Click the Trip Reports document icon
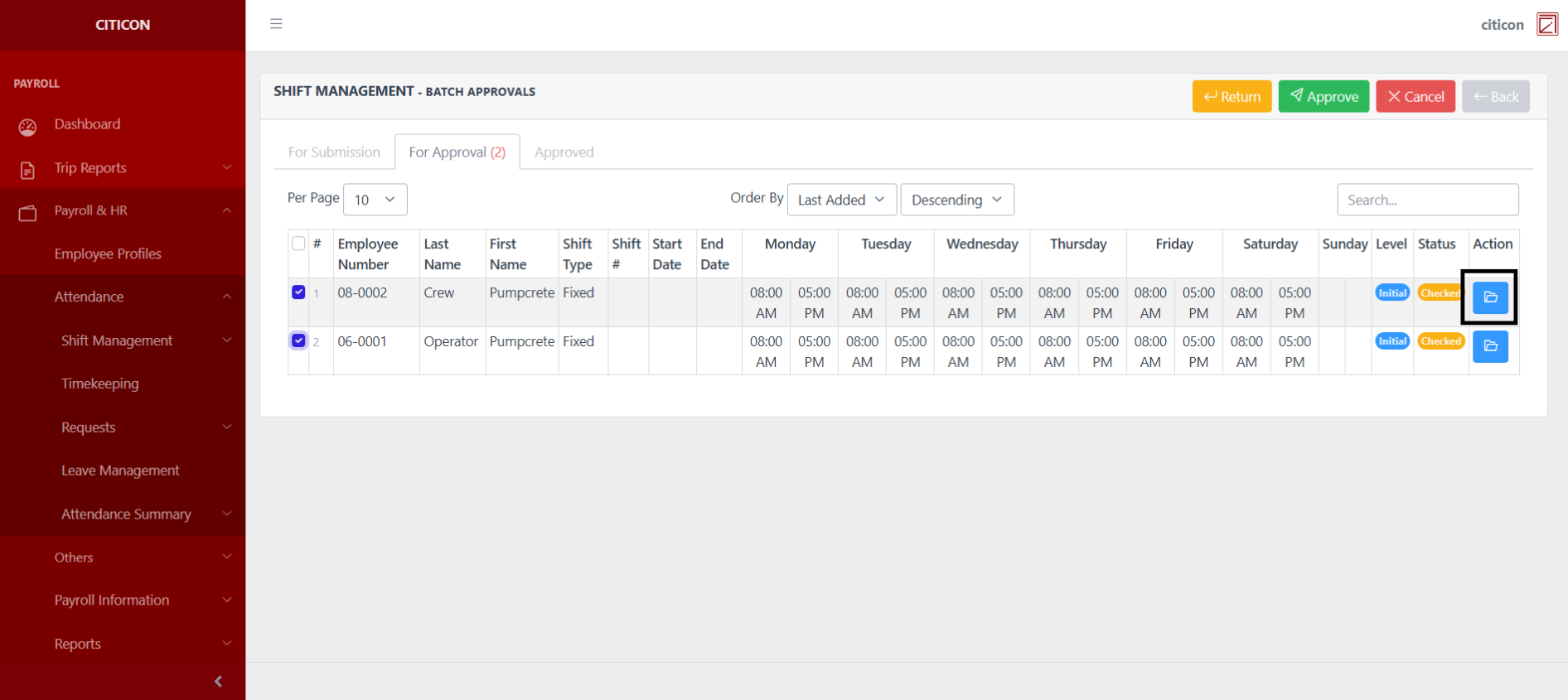Screen dimensions: 1568x700 click(x=27, y=170)
